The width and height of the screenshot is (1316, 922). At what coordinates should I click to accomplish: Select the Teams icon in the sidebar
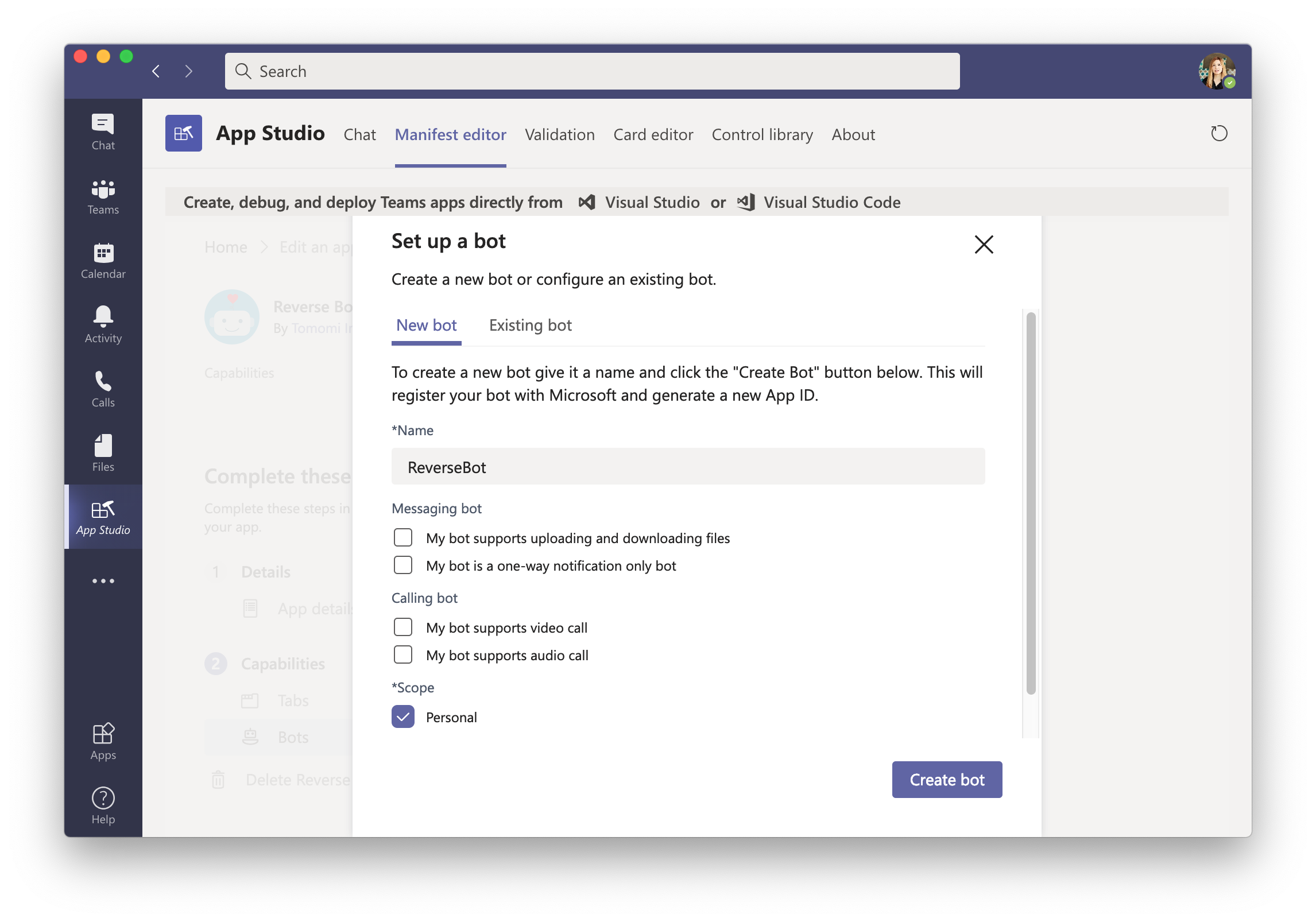click(x=103, y=196)
